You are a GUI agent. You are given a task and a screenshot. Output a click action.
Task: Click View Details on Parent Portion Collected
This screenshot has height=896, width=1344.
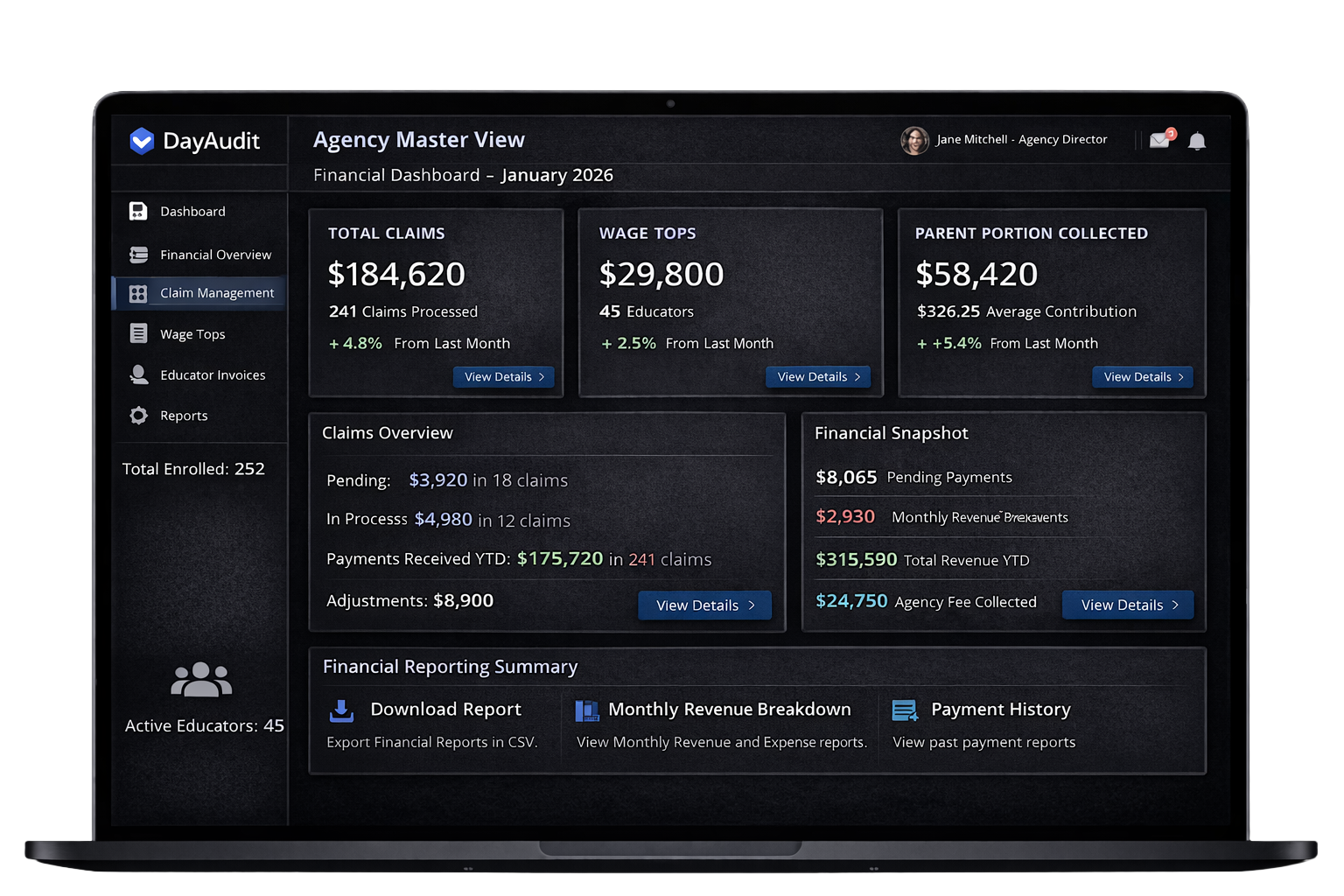coord(1143,376)
